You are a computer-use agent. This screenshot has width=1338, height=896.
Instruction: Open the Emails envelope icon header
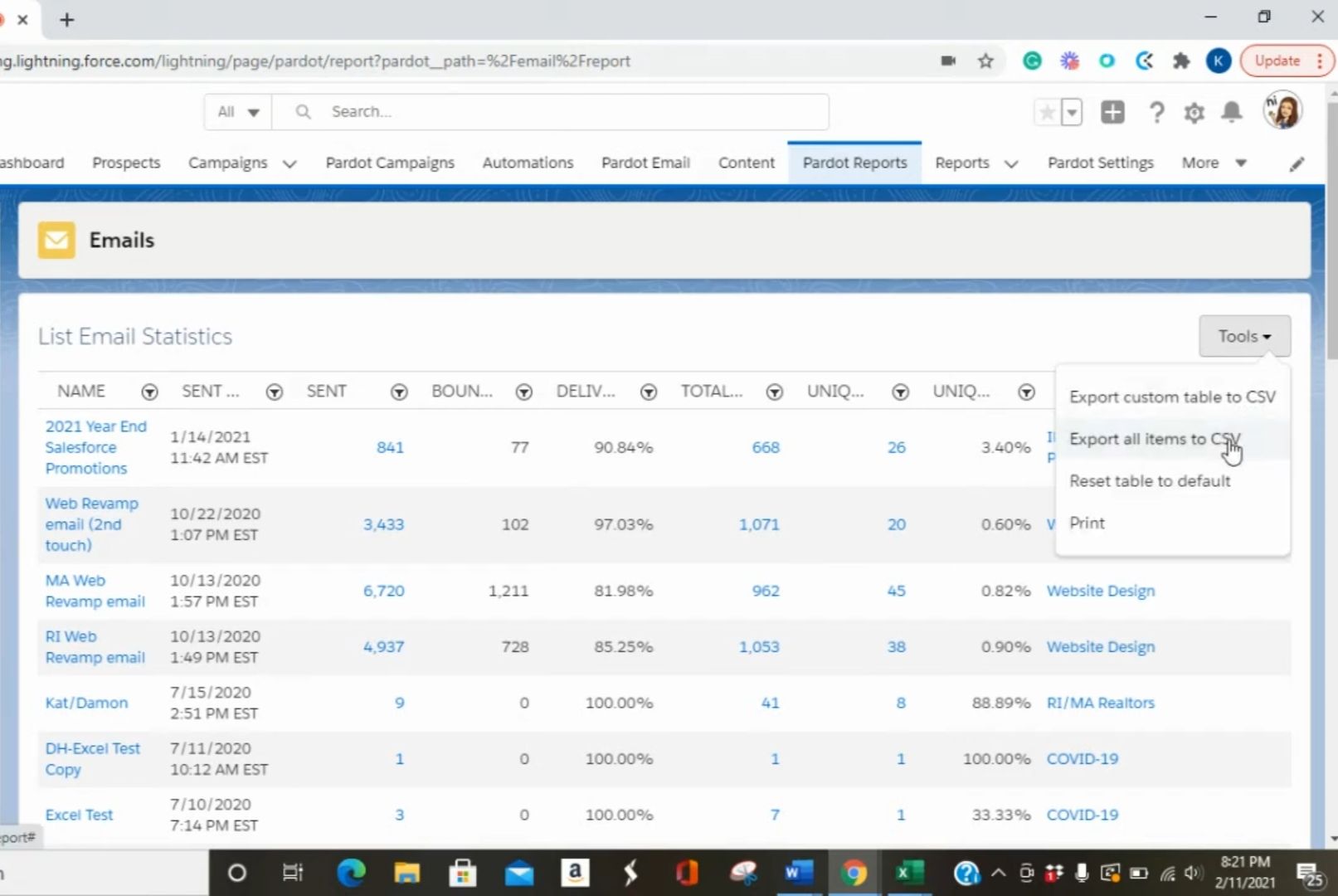[x=56, y=240]
